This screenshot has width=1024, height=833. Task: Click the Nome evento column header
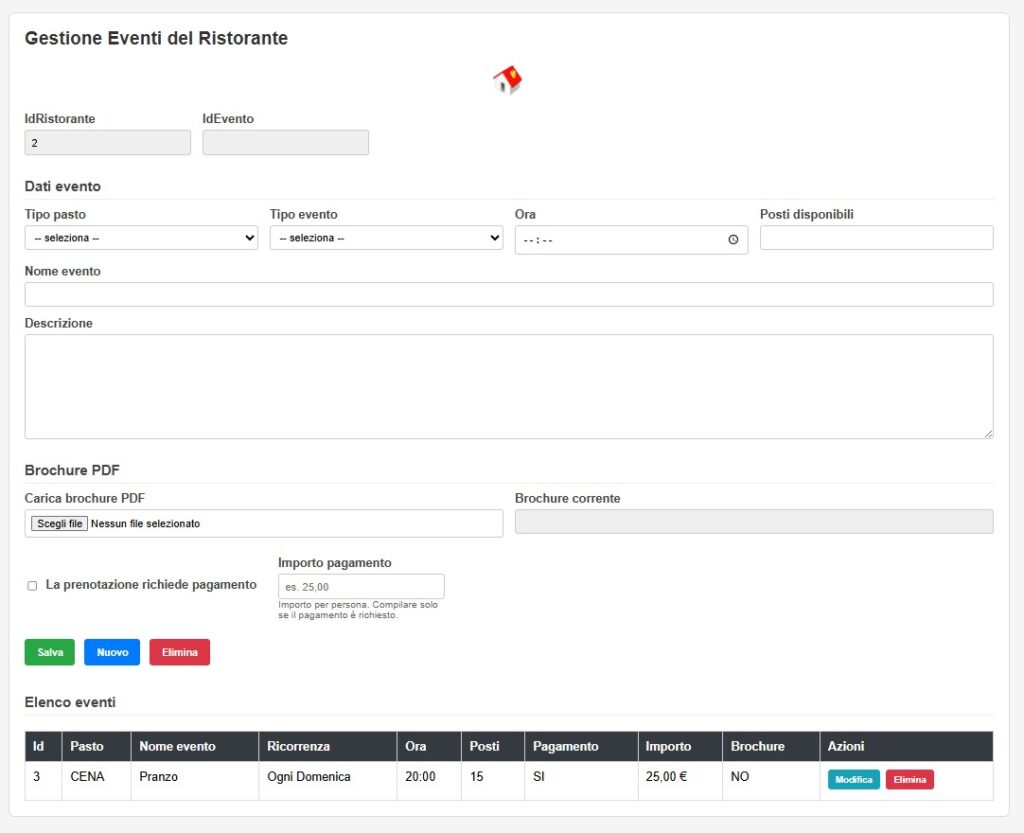pyautogui.click(x=177, y=746)
